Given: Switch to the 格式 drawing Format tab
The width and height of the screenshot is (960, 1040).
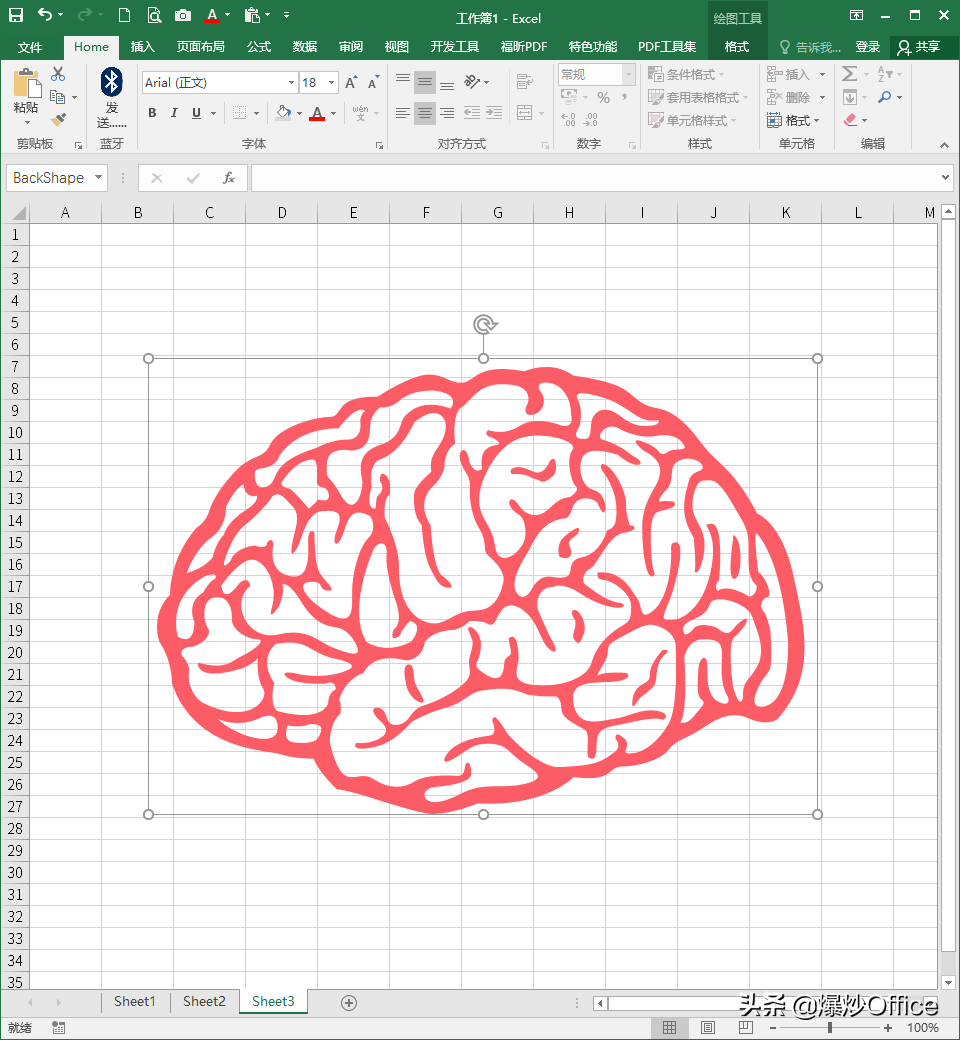Looking at the screenshot, I should click(x=736, y=47).
